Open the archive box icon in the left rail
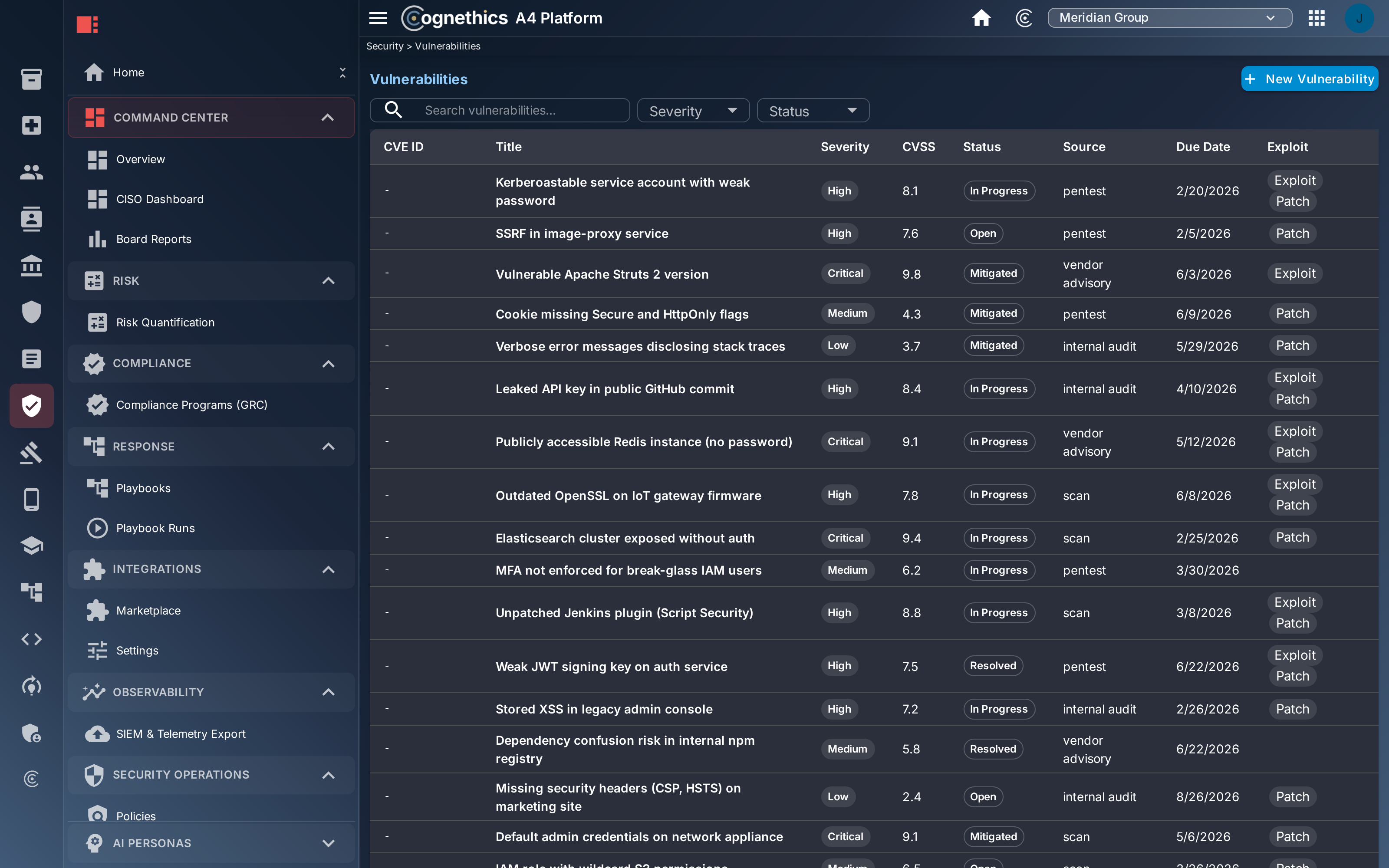The width and height of the screenshot is (1389, 868). [x=32, y=79]
